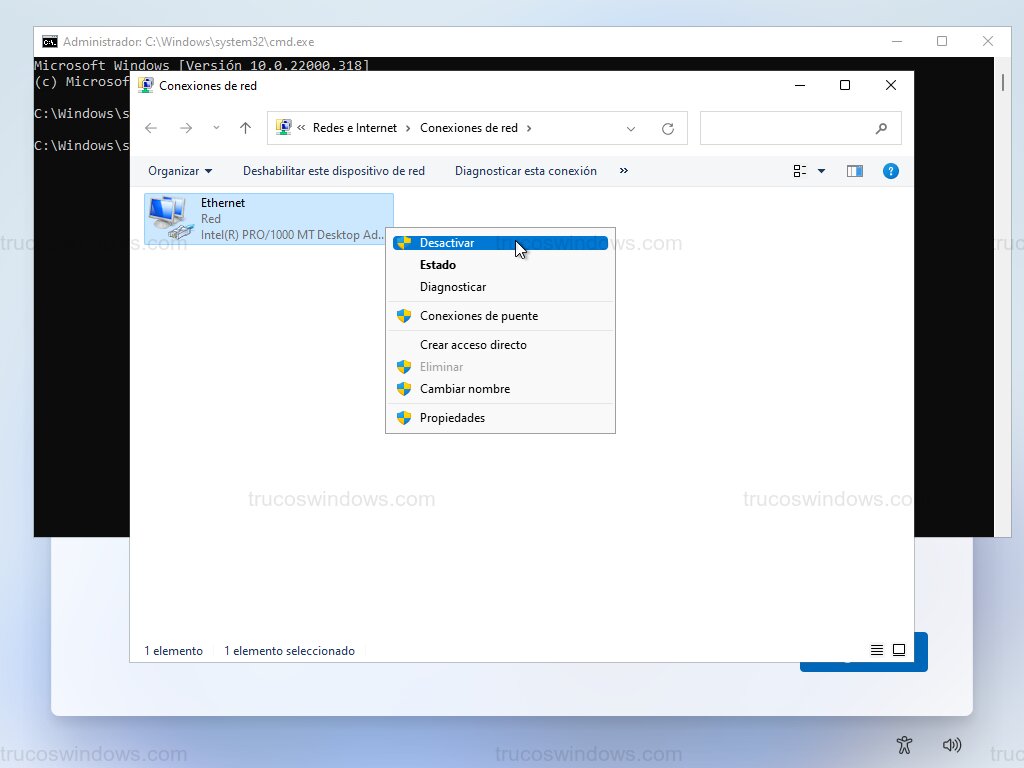
Task: Open the change view options dropdown arrow
Action: pyautogui.click(x=821, y=171)
